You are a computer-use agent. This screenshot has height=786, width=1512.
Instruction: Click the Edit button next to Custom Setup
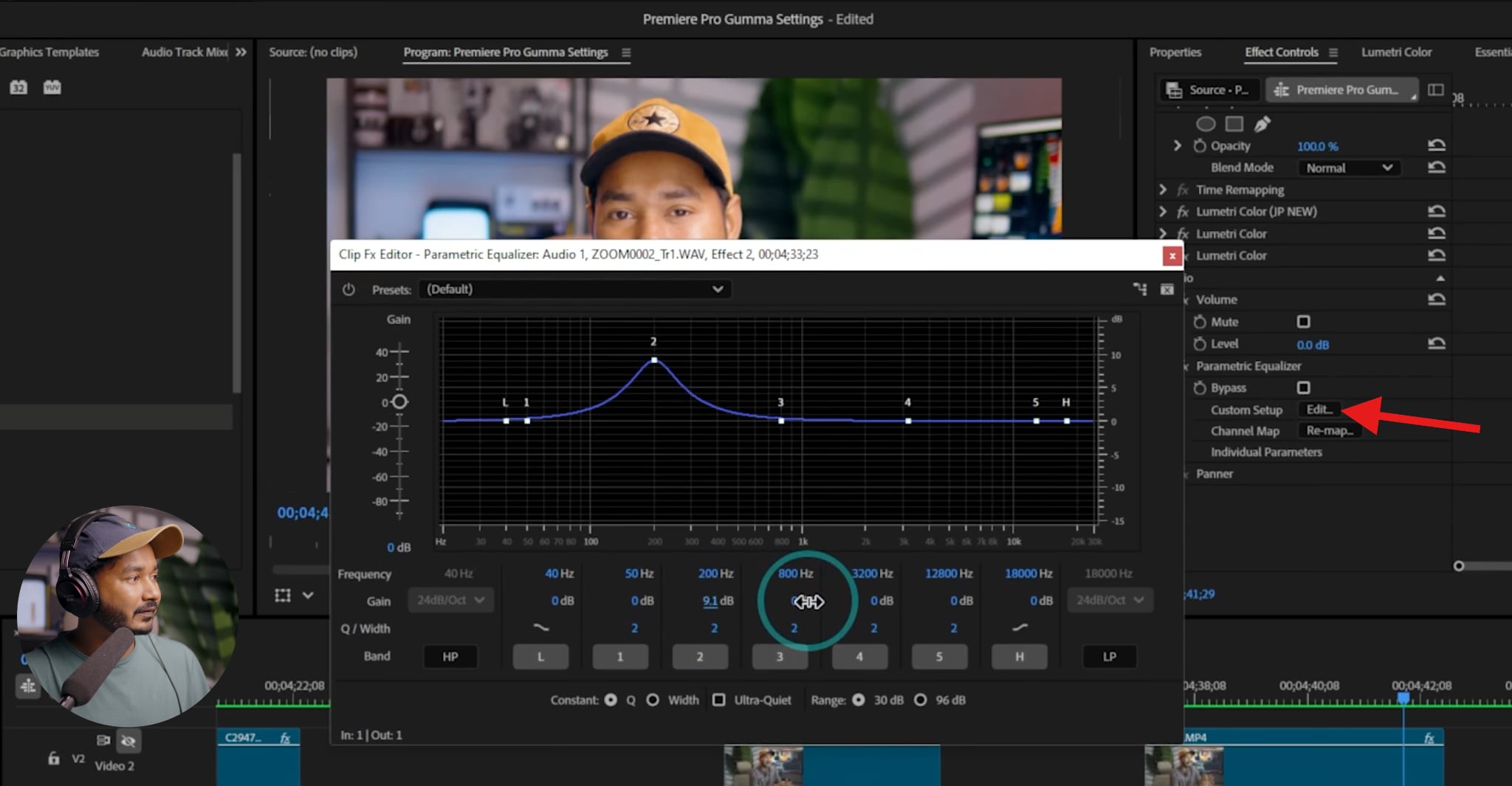(1320, 410)
